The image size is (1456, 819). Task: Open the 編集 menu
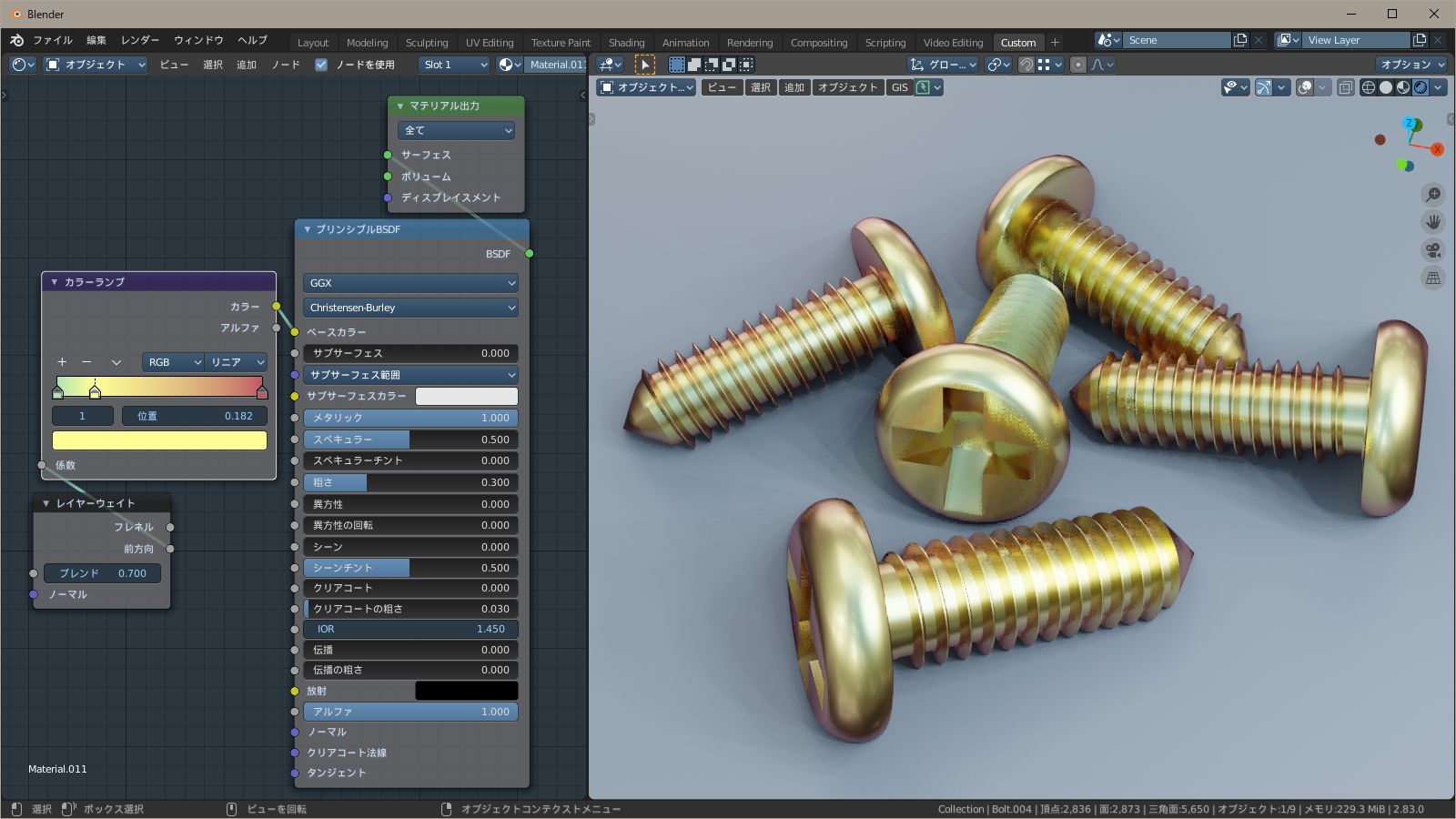pos(96,40)
